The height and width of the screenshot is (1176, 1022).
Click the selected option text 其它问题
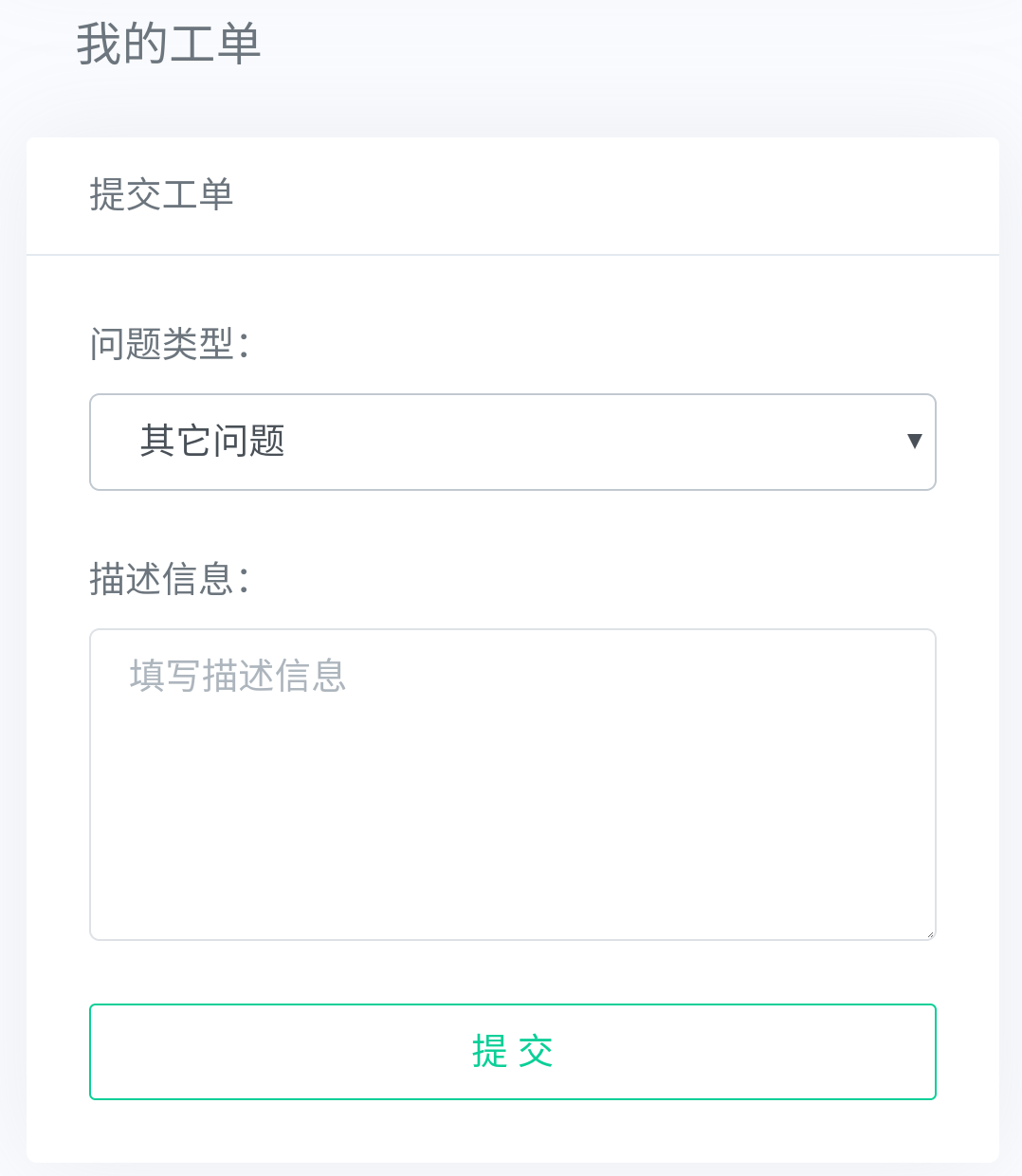[212, 442]
